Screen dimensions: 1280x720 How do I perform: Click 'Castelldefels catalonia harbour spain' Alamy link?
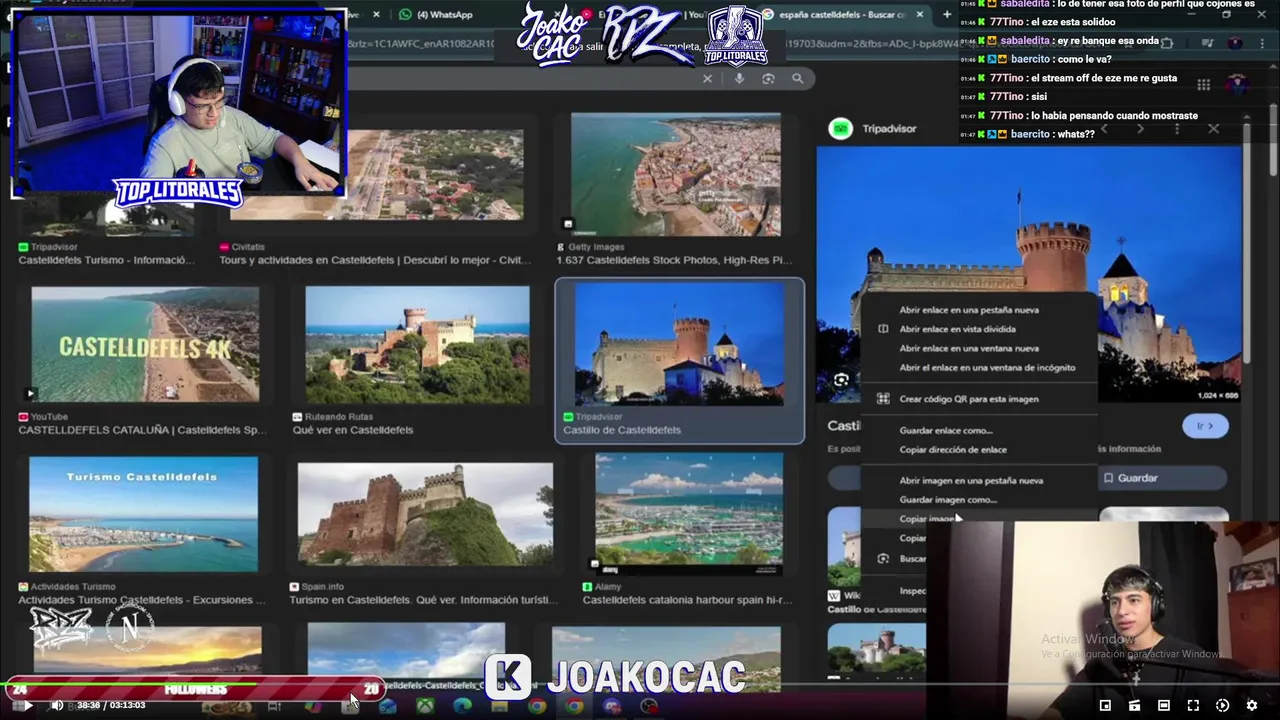[687, 600]
